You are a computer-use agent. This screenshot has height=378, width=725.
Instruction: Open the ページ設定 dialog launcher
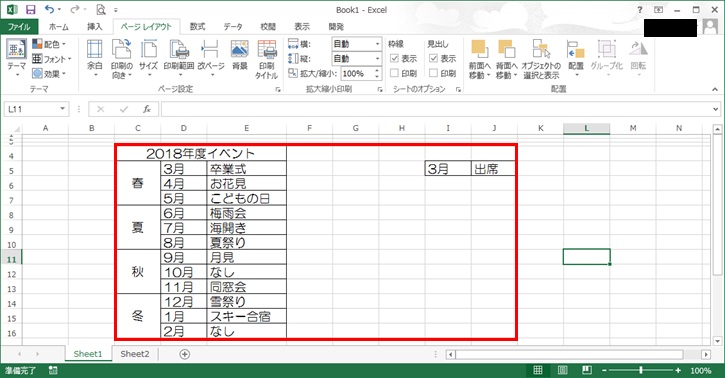point(278,90)
